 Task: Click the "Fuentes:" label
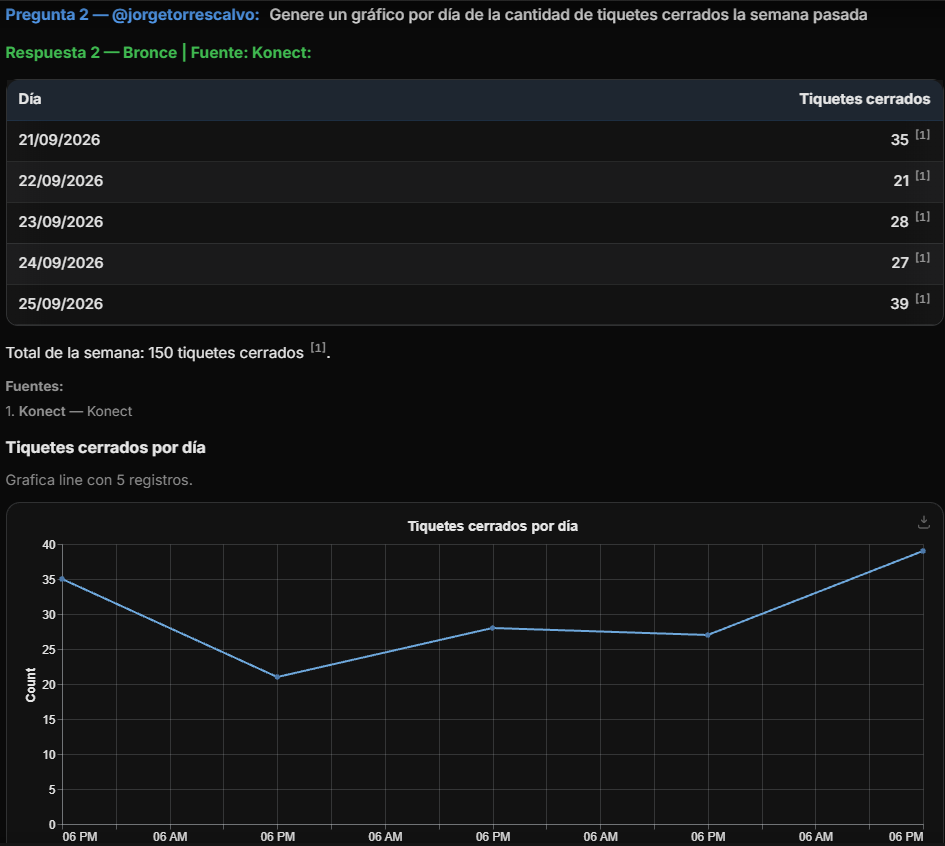click(34, 386)
